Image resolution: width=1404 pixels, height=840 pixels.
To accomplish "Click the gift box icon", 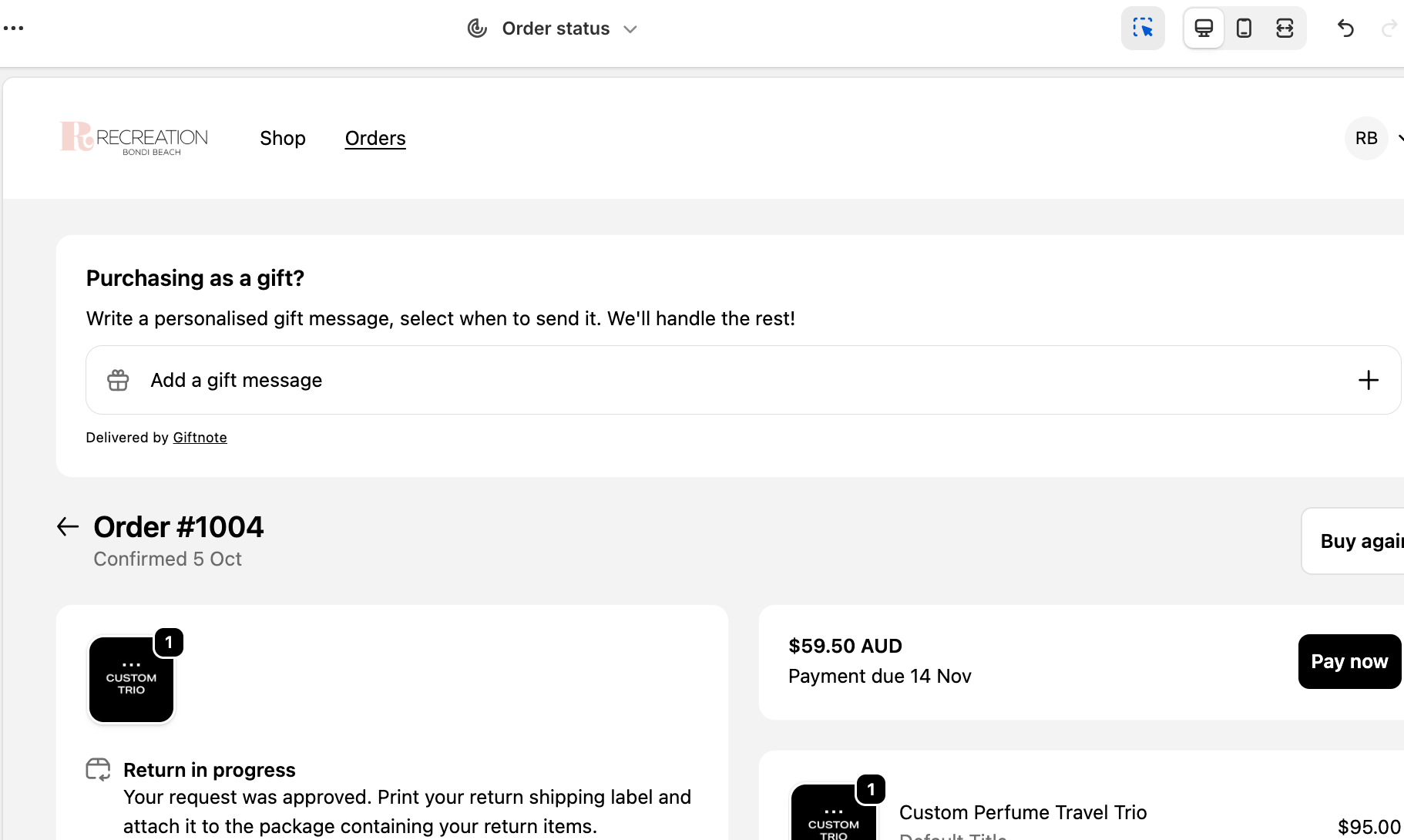I will pos(118,380).
